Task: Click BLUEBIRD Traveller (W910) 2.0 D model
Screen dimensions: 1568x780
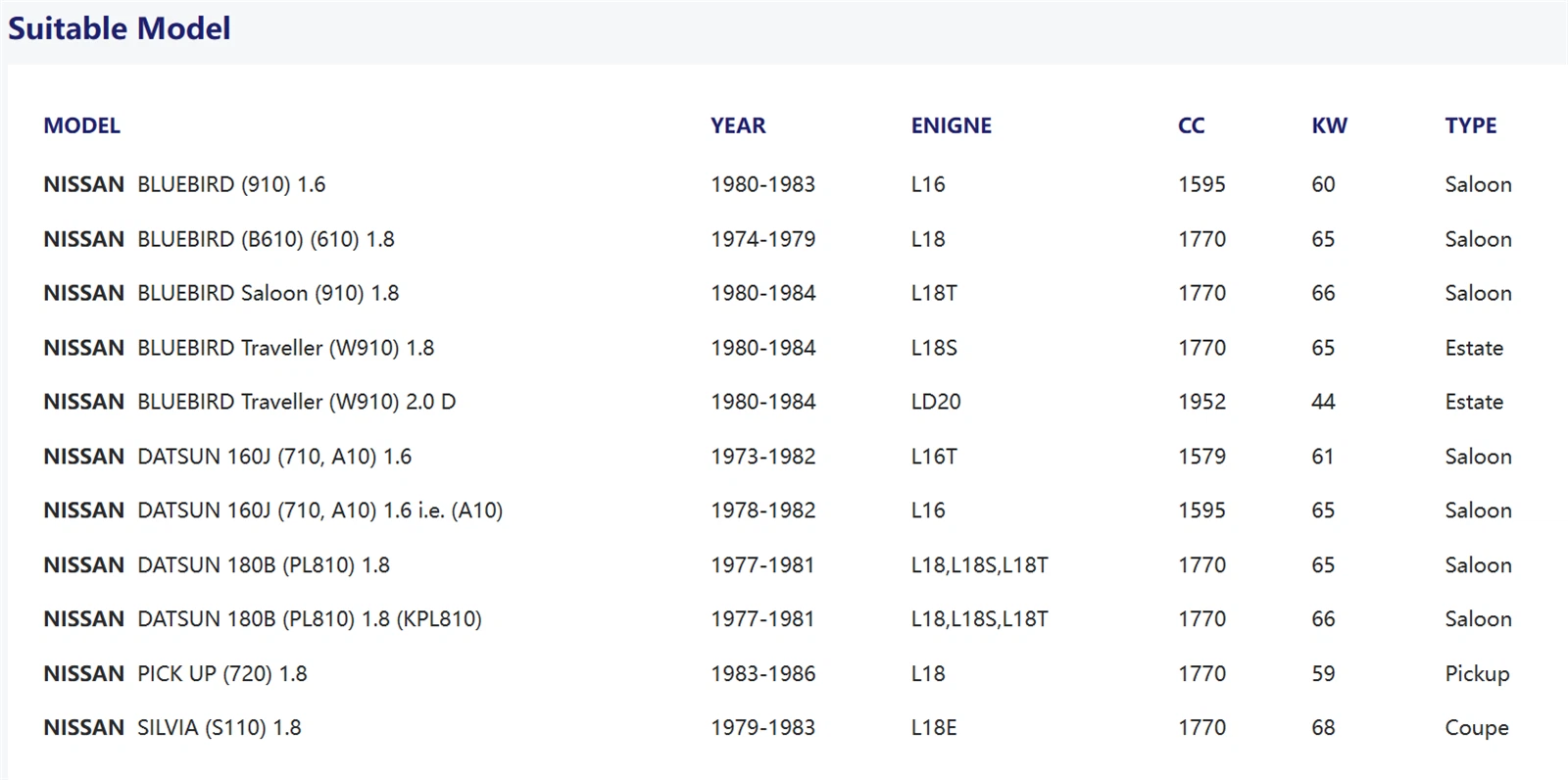Action: click(296, 402)
